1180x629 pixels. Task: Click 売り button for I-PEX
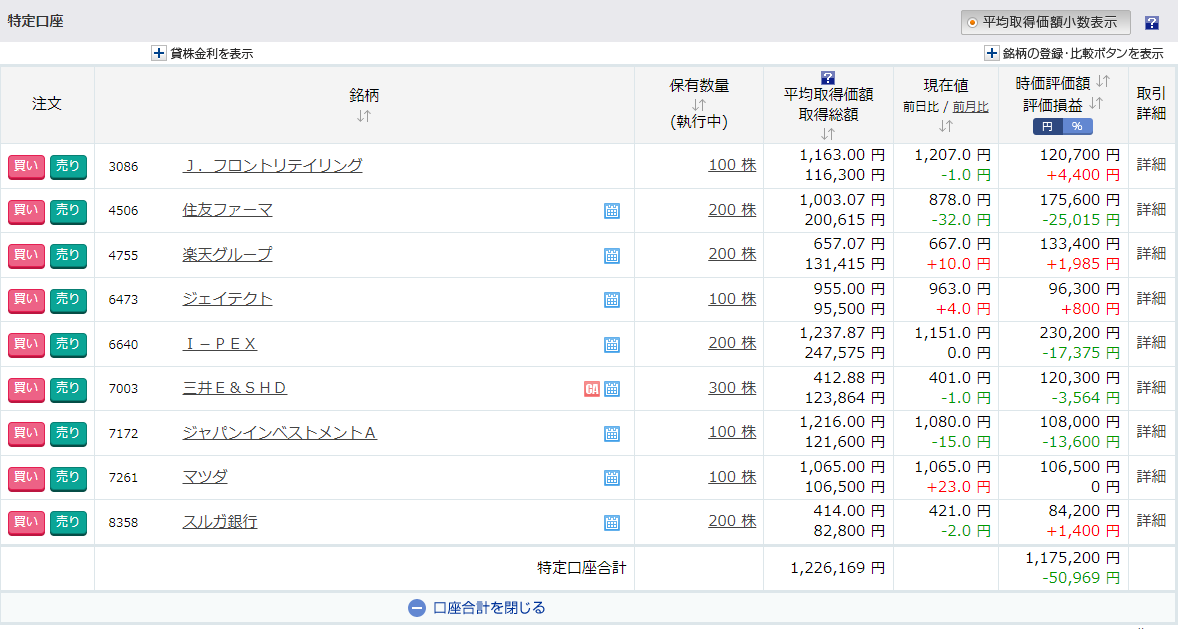68,345
